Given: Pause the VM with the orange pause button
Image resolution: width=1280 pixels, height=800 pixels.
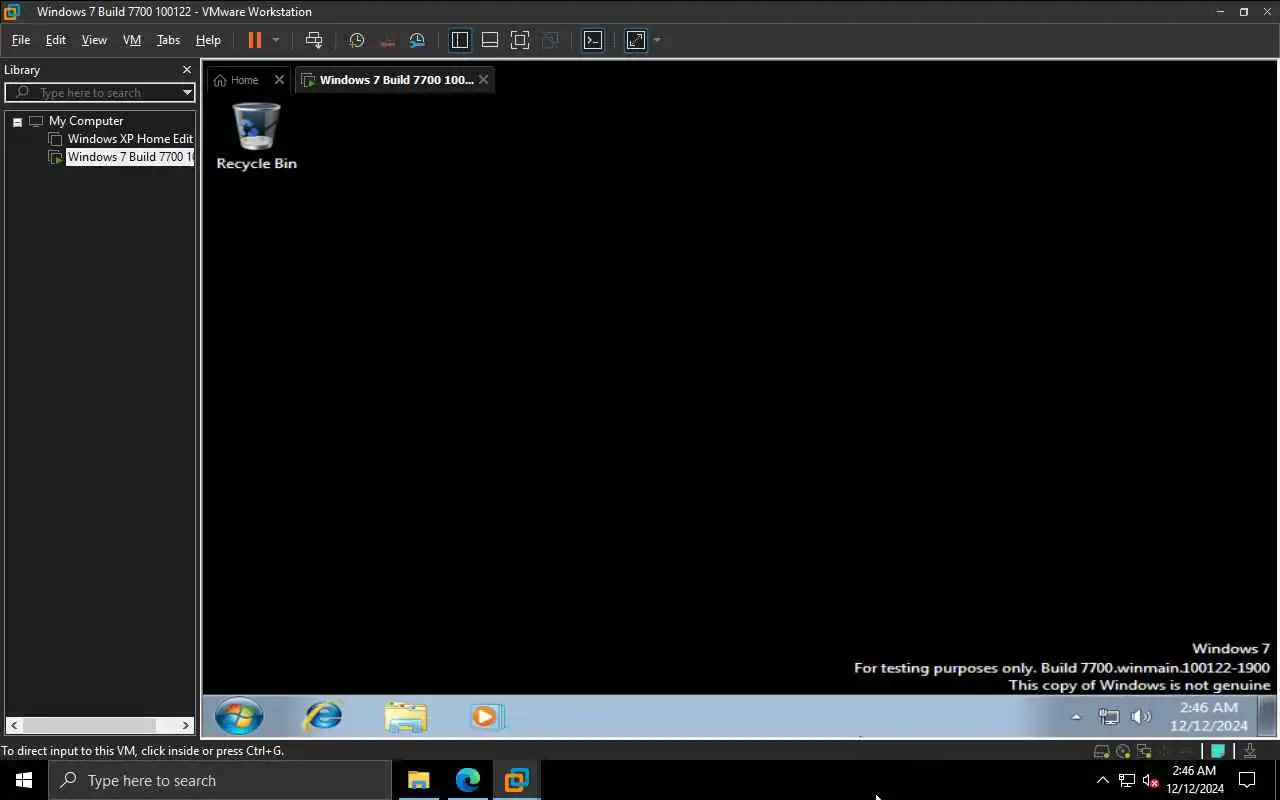Looking at the screenshot, I should (254, 40).
